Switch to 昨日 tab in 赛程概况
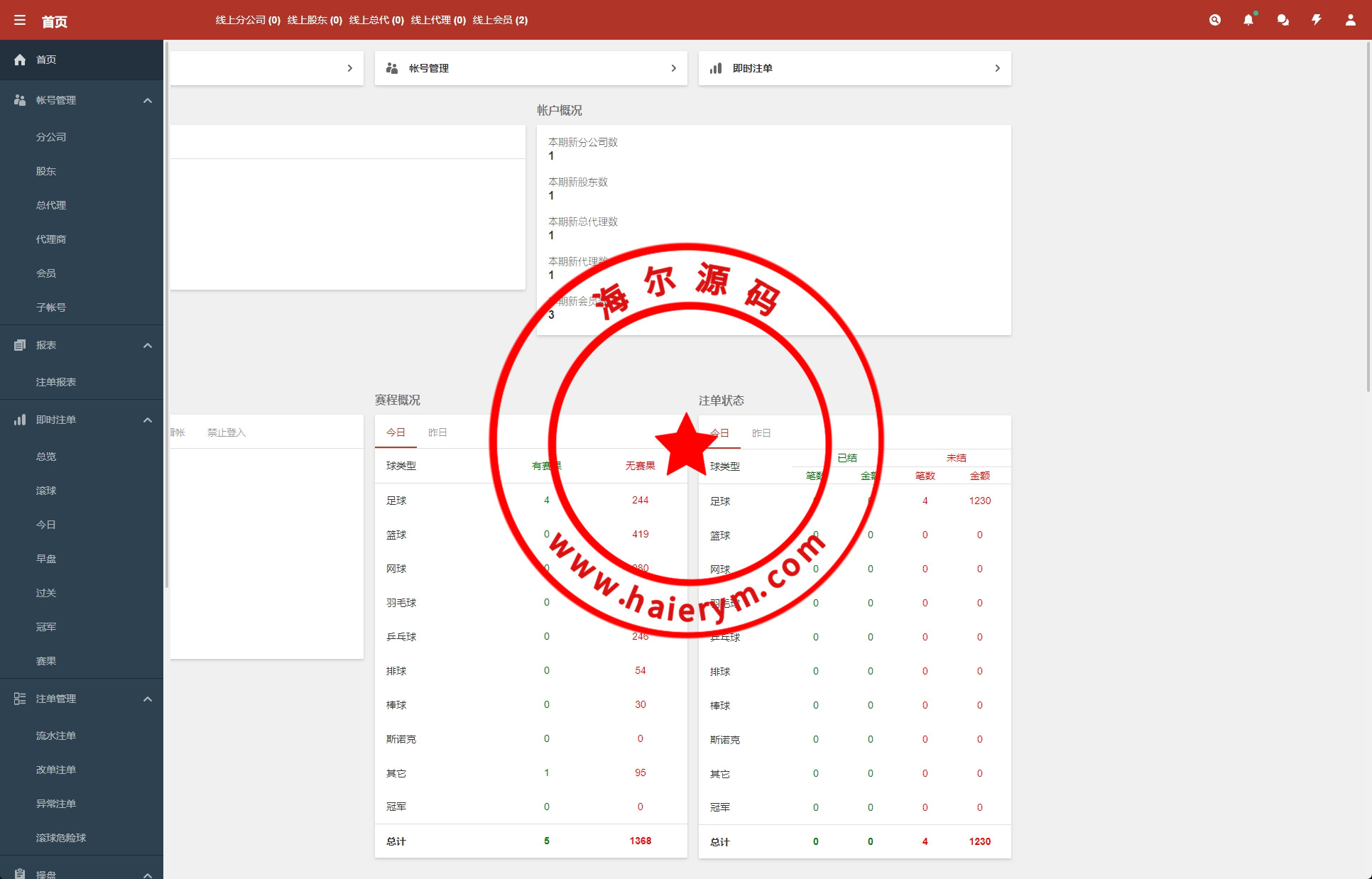The image size is (1372, 879). pos(437,432)
